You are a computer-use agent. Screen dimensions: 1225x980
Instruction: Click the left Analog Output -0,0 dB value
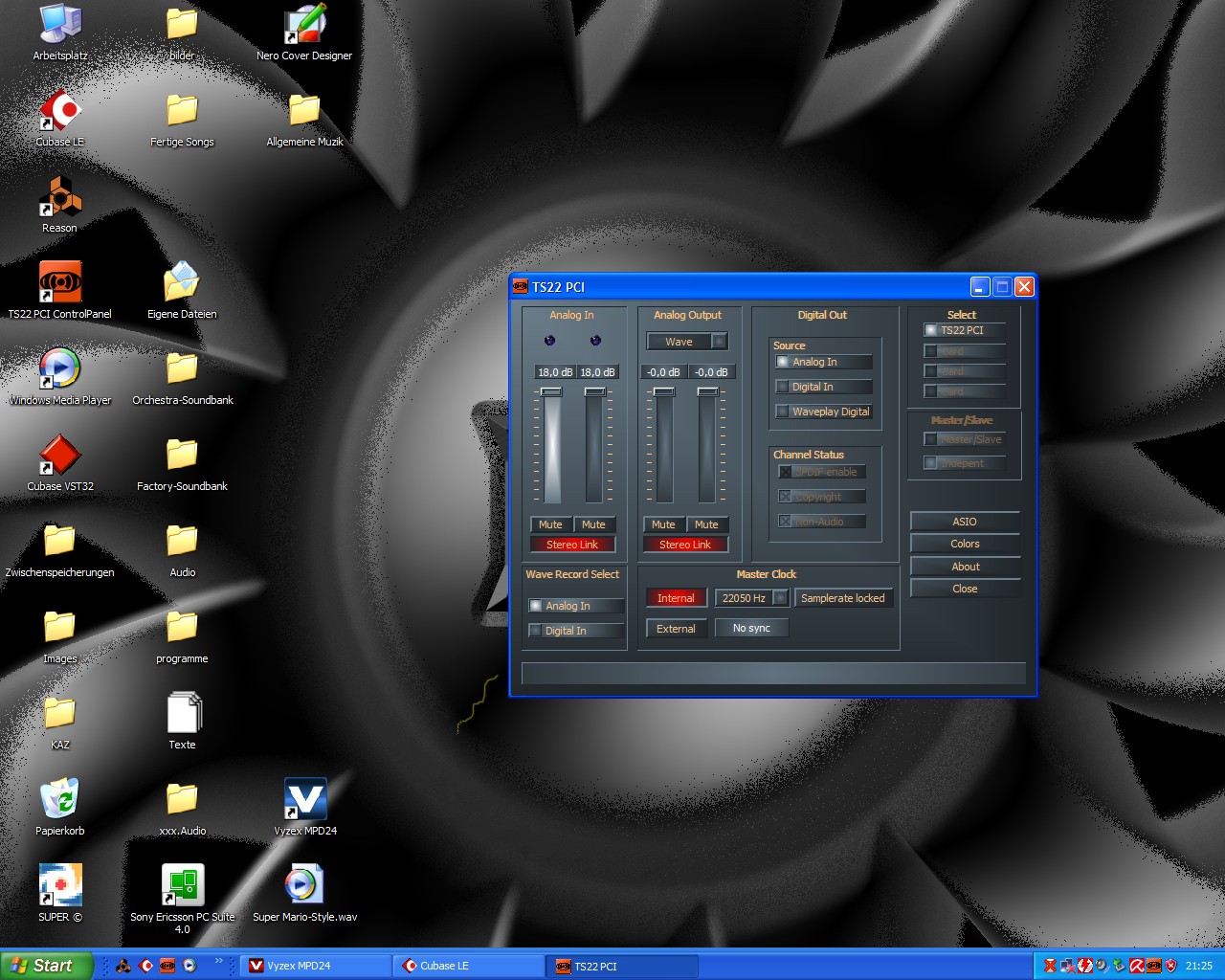(x=662, y=372)
